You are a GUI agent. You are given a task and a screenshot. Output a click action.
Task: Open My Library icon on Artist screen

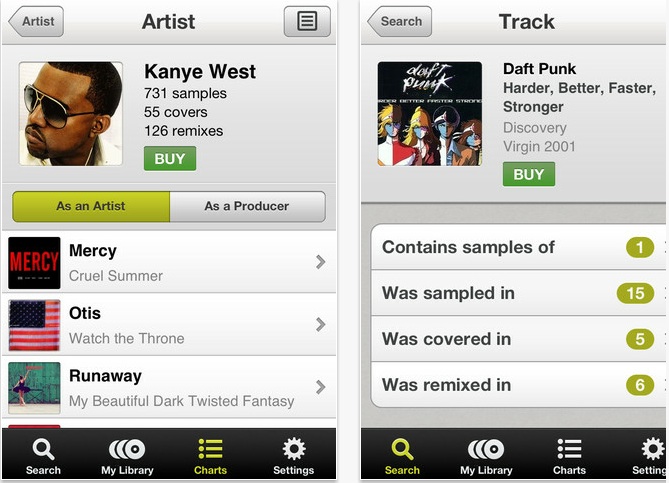tap(127, 457)
